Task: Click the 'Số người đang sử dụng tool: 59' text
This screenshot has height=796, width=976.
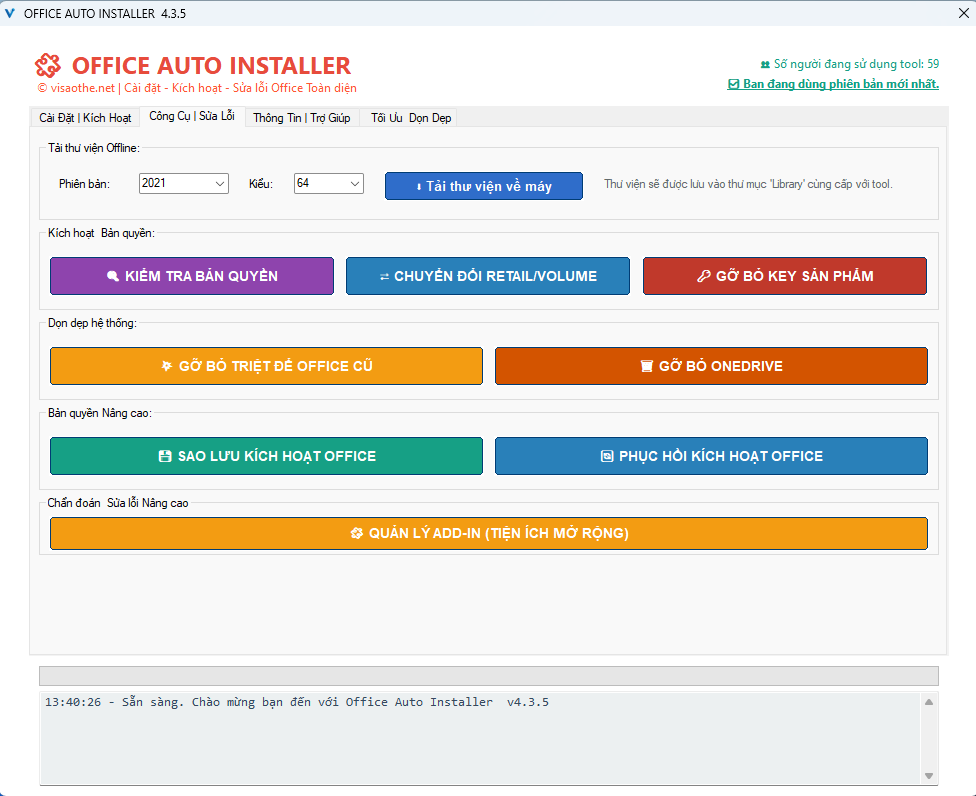Action: pyautogui.click(x=856, y=64)
